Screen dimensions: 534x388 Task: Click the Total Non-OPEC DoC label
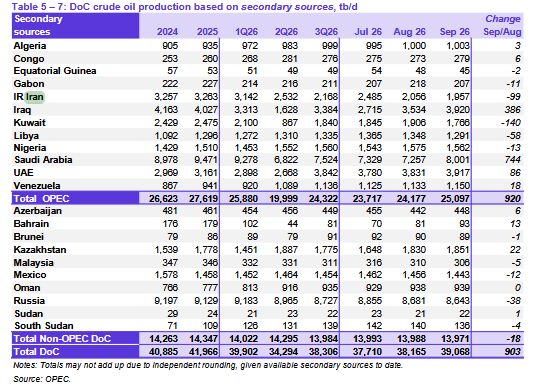(62, 339)
